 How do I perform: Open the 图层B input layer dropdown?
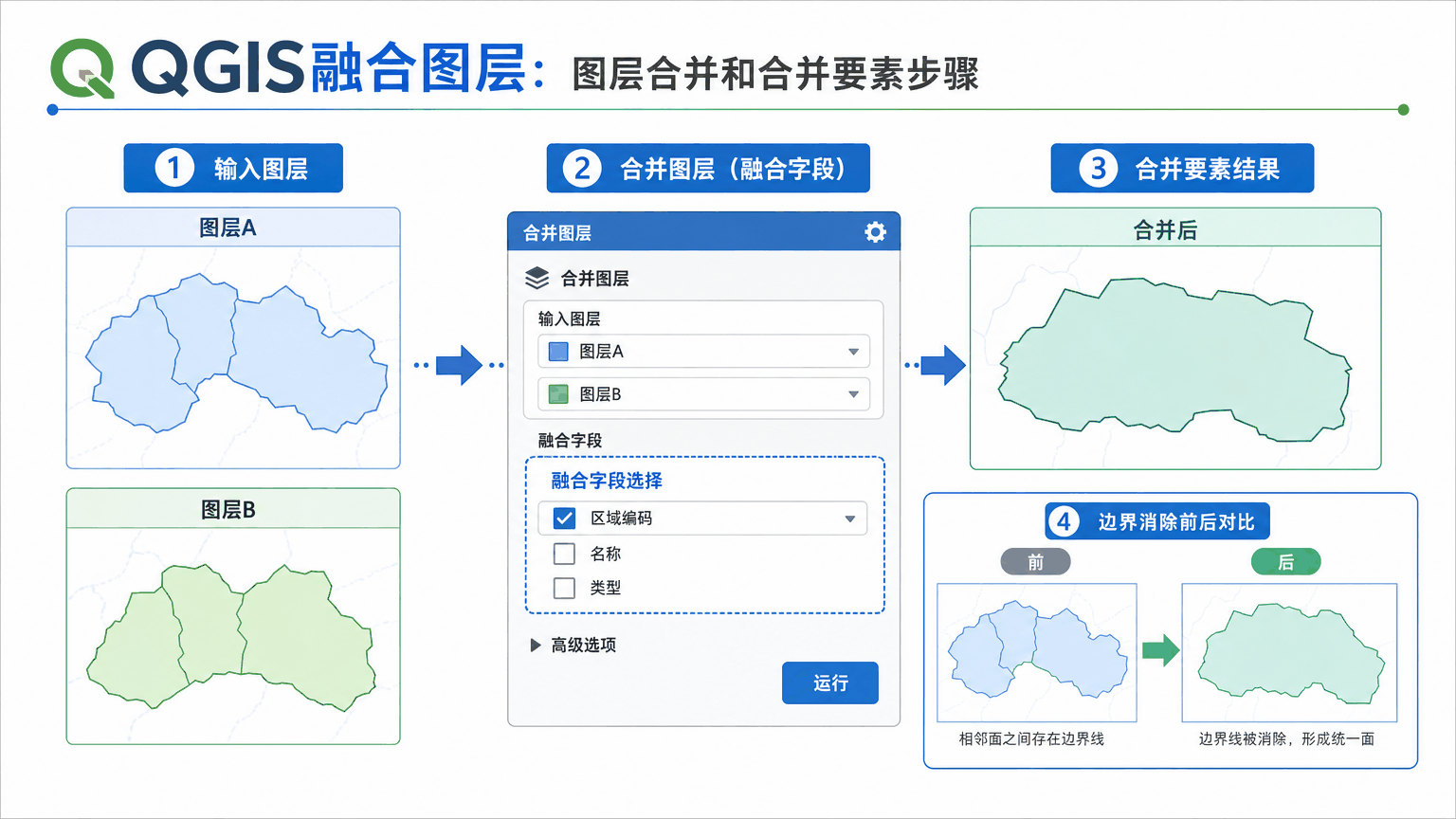coord(703,394)
